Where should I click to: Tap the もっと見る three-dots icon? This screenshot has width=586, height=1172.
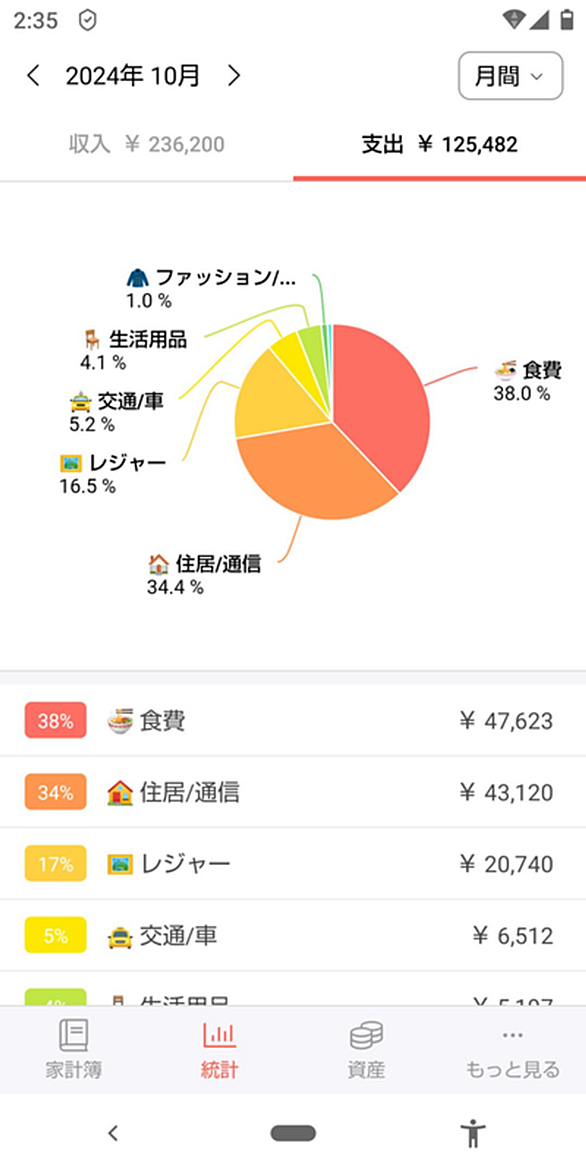pos(513,1035)
